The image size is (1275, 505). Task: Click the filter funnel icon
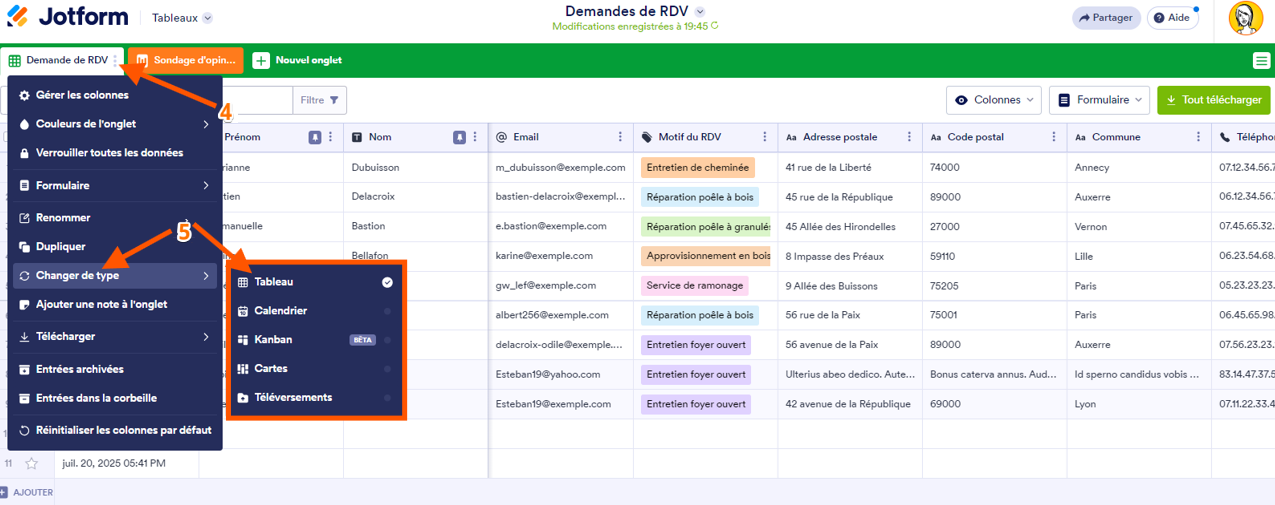(x=333, y=100)
